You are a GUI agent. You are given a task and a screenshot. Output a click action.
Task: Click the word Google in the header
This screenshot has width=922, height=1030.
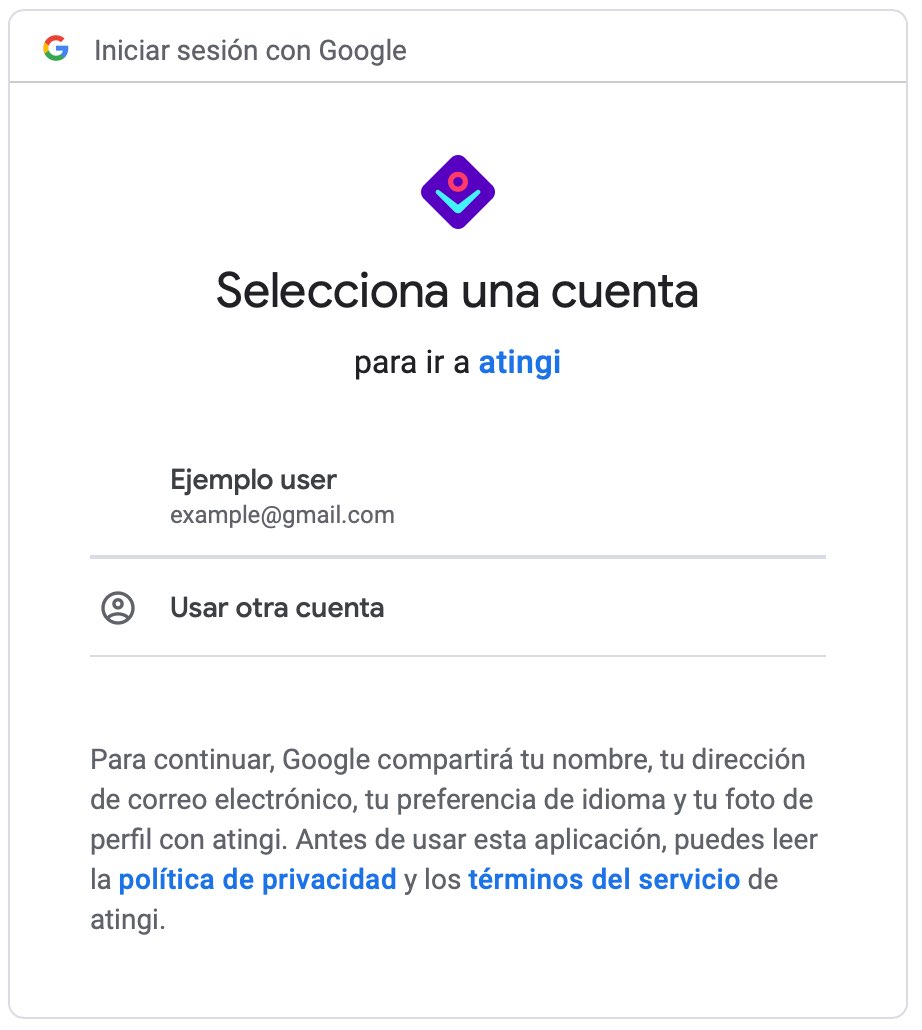click(362, 51)
